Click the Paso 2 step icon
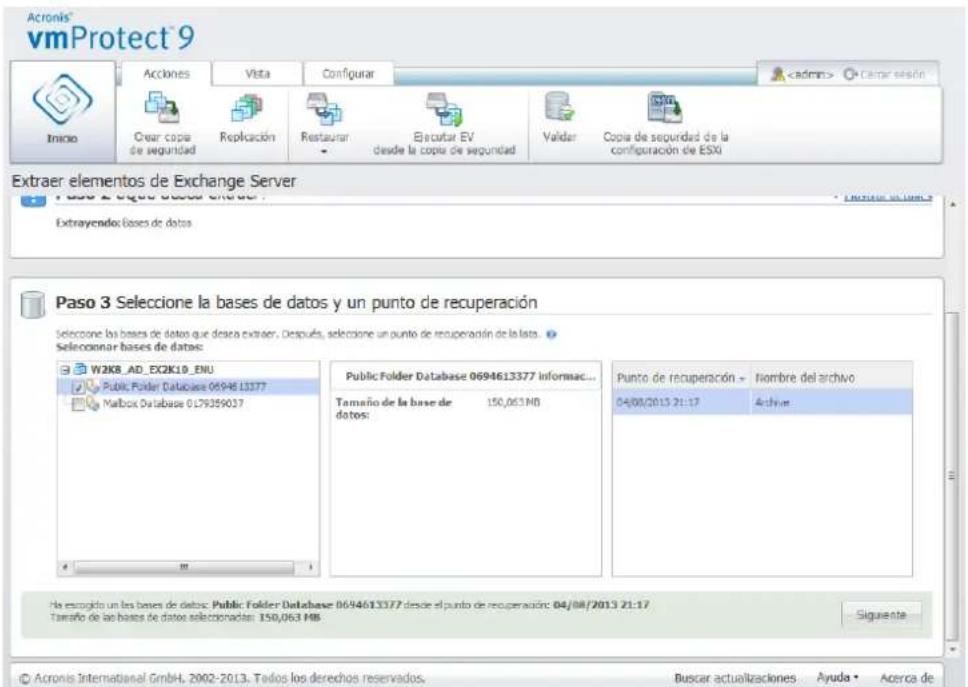Screen dimensions: 968x687 pyautogui.click(x=33, y=201)
